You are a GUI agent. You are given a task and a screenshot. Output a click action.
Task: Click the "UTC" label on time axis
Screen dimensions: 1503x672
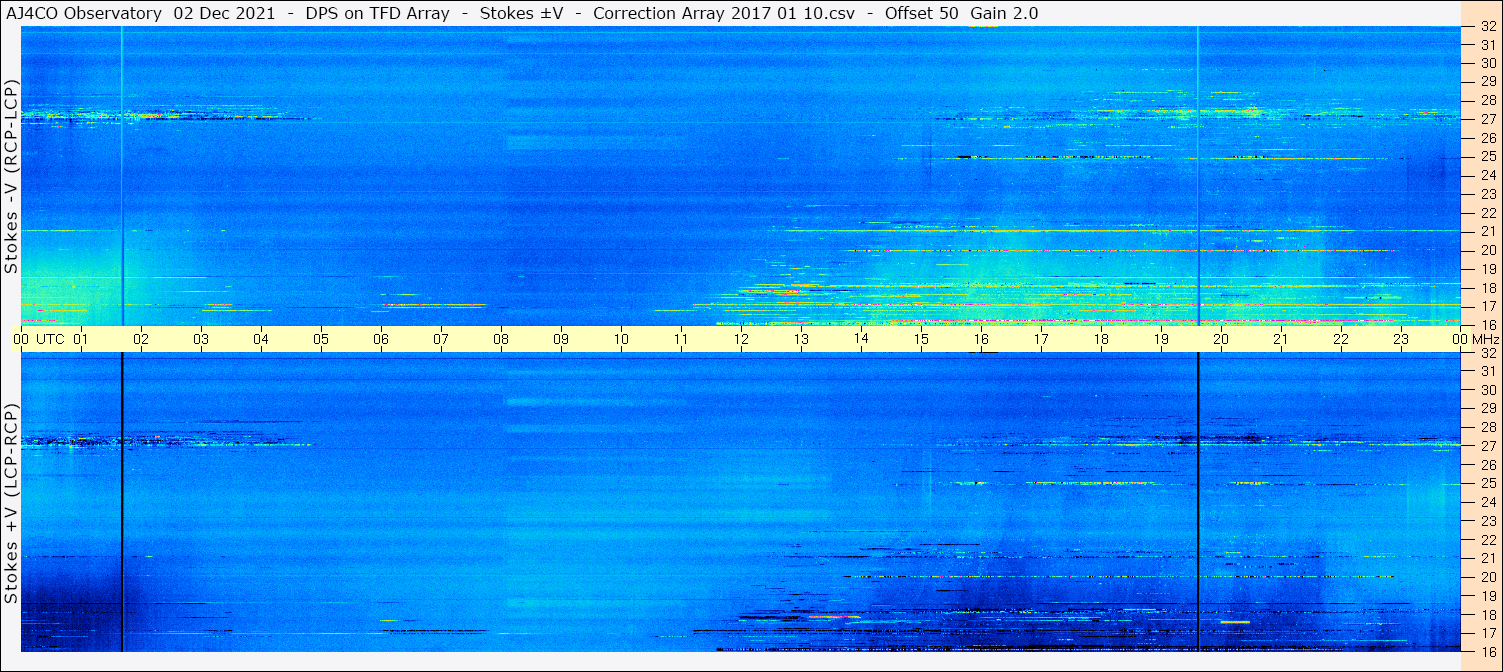[x=51, y=339]
